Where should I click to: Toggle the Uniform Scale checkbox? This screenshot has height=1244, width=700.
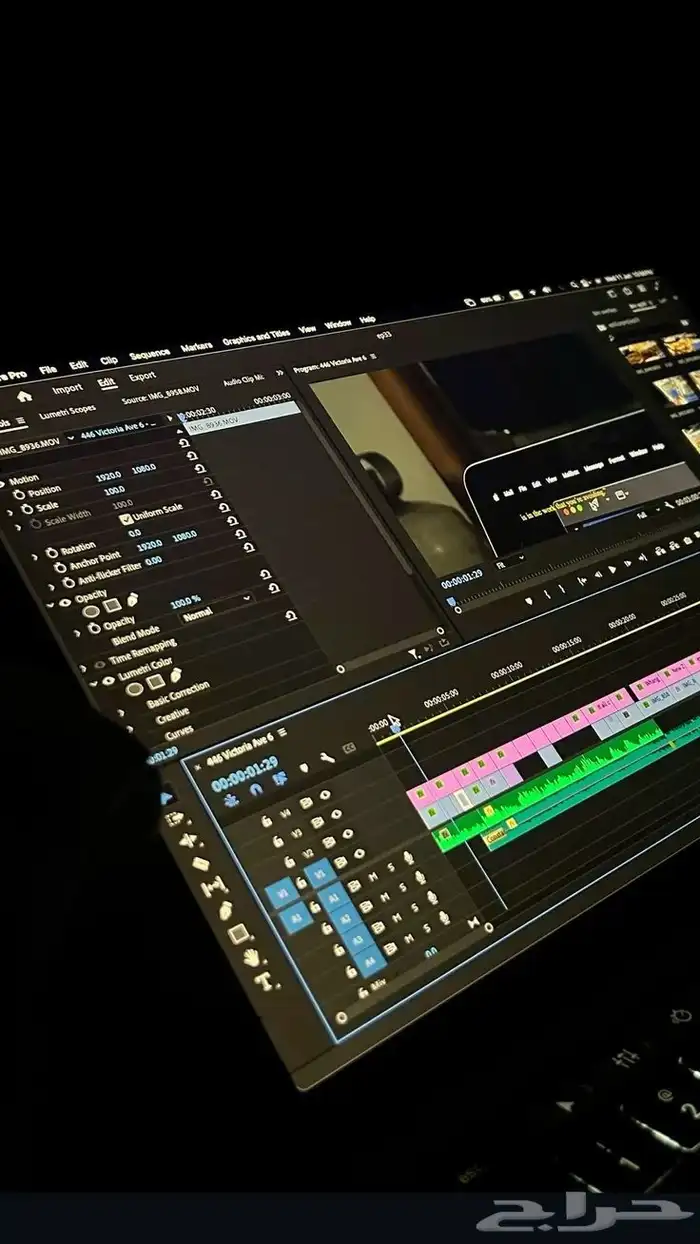point(126,518)
